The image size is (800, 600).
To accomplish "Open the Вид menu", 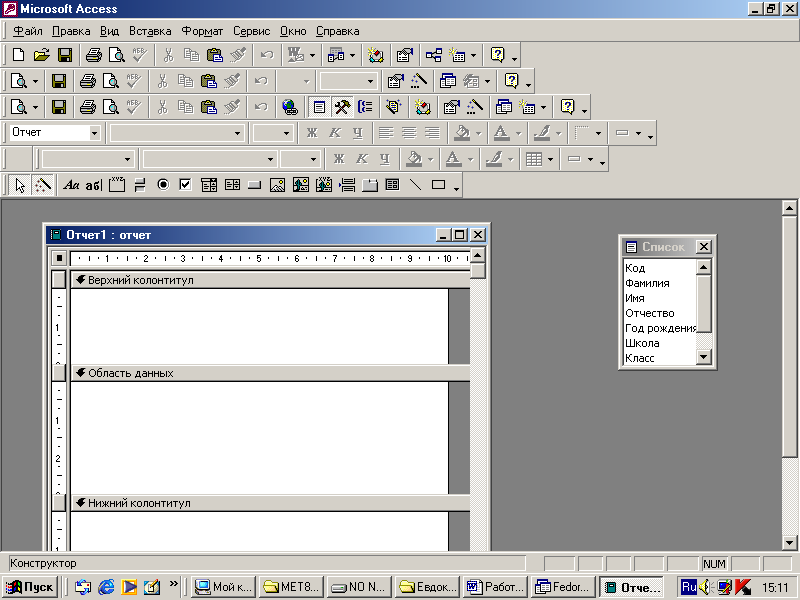I will pyautogui.click(x=109, y=31).
